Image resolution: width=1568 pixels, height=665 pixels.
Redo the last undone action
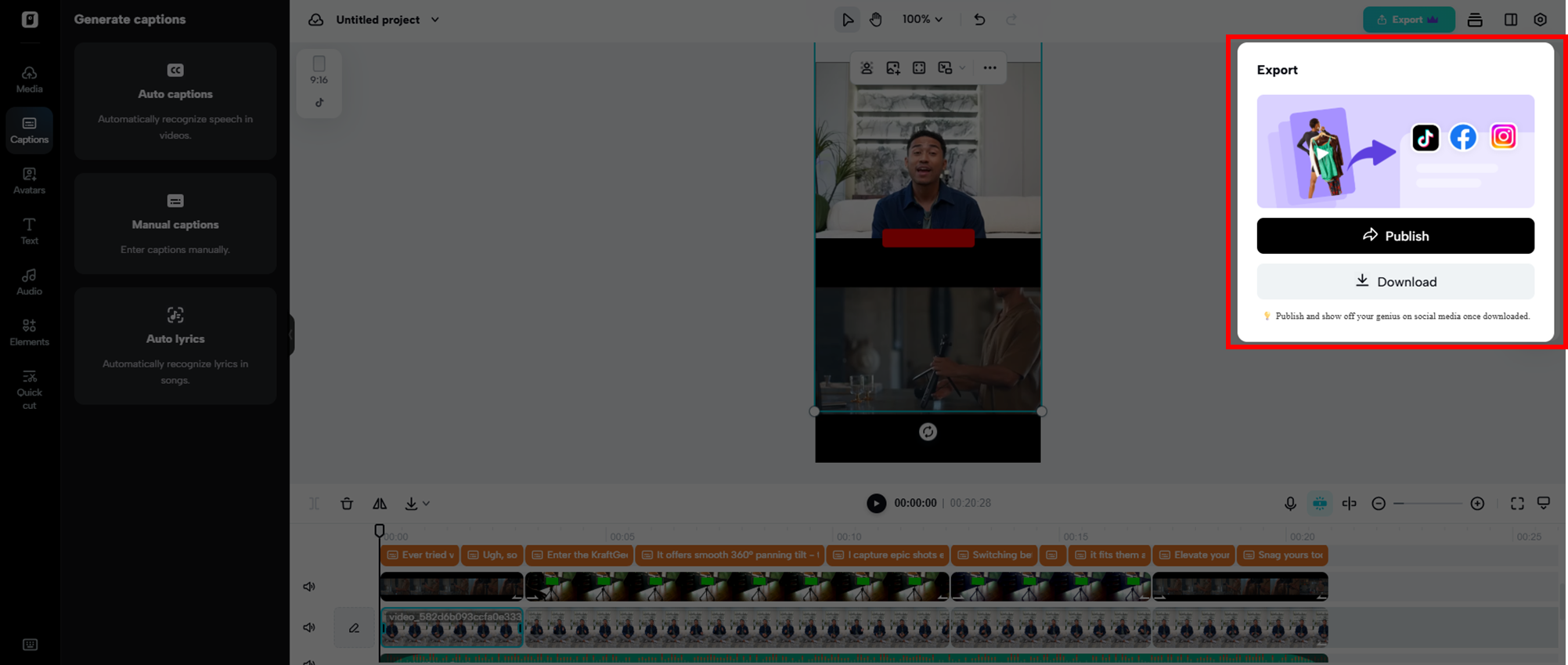[x=1011, y=20]
